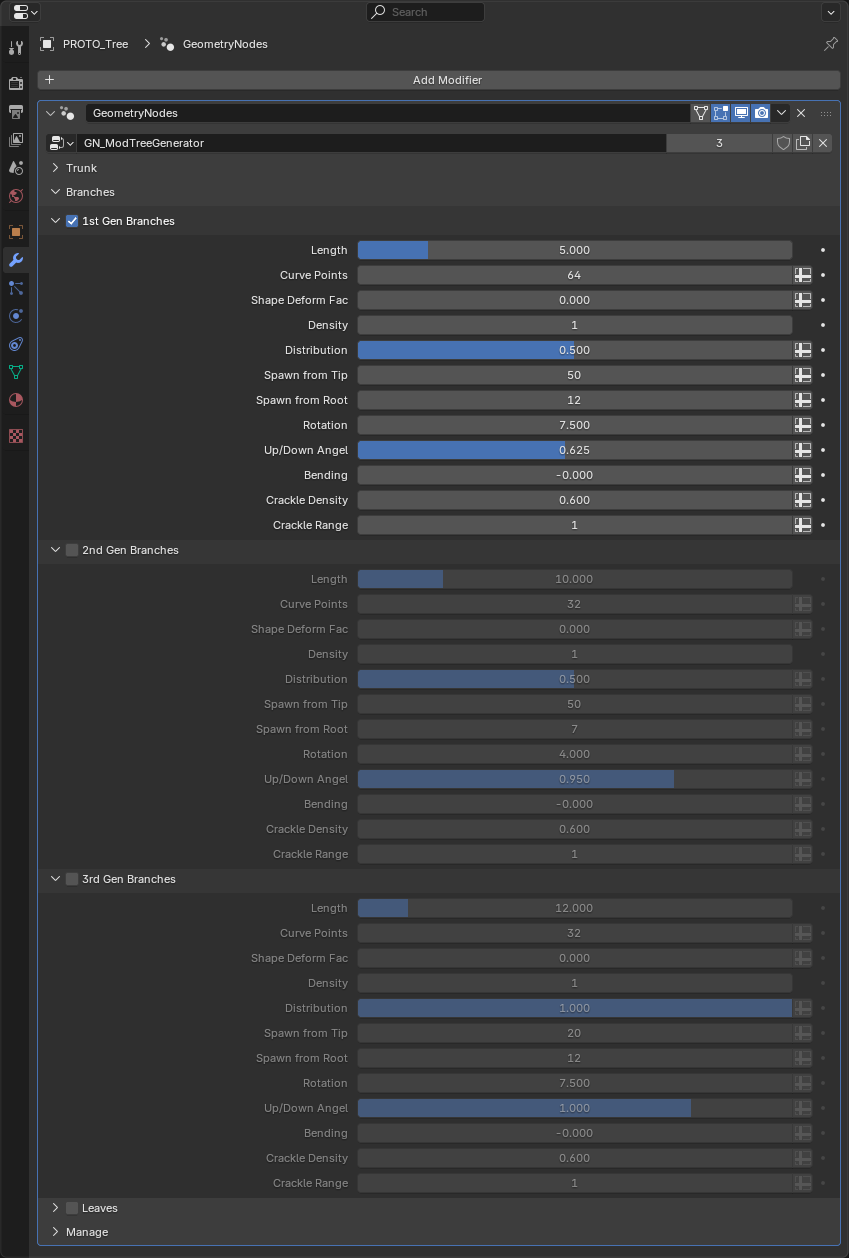
Task: Uncheck the 1st Gen Branches checkbox
Action: (72, 221)
